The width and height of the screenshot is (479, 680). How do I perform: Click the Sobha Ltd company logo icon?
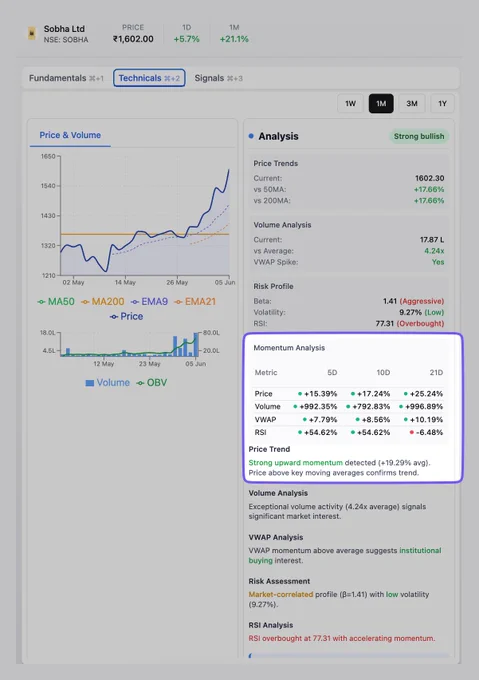click(x=32, y=33)
